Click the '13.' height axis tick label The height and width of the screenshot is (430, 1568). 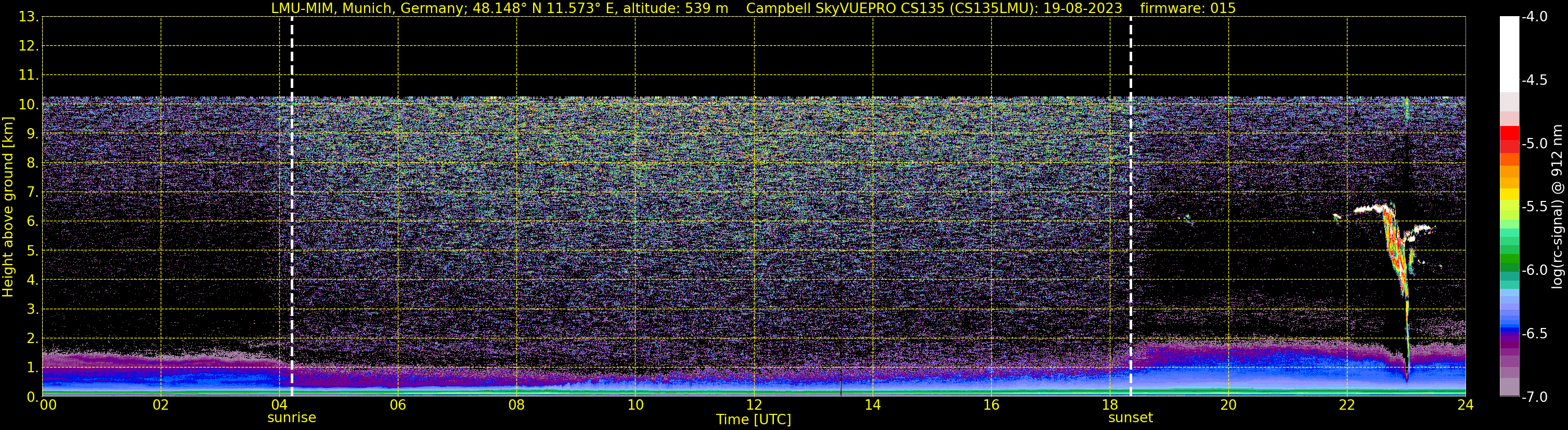tap(29, 17)
